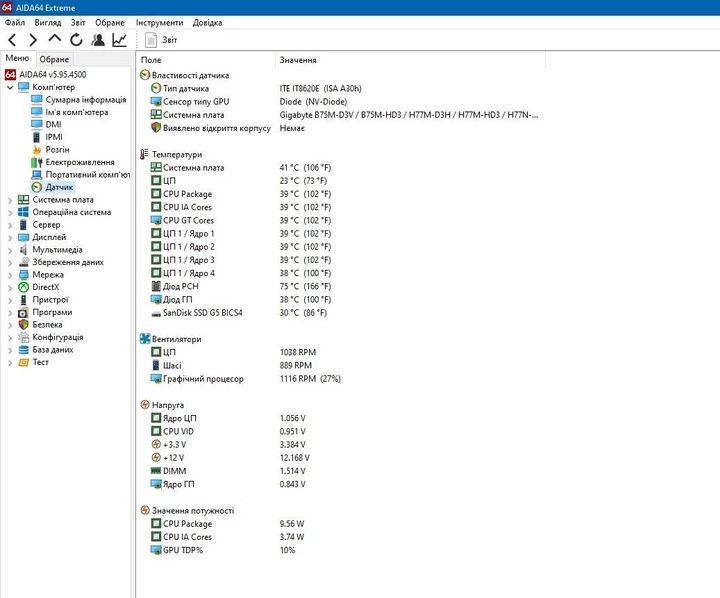Open the Вигляд menu

[47, 22]
